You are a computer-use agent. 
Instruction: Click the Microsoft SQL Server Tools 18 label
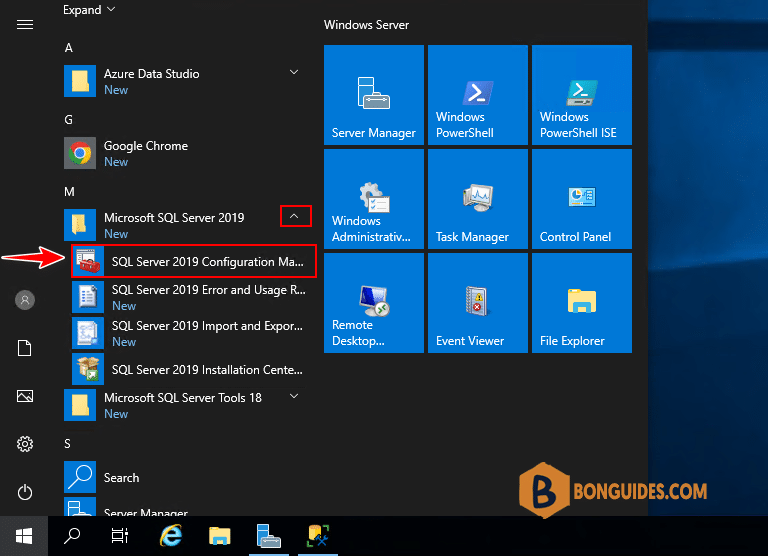click(x=183, y=397)
